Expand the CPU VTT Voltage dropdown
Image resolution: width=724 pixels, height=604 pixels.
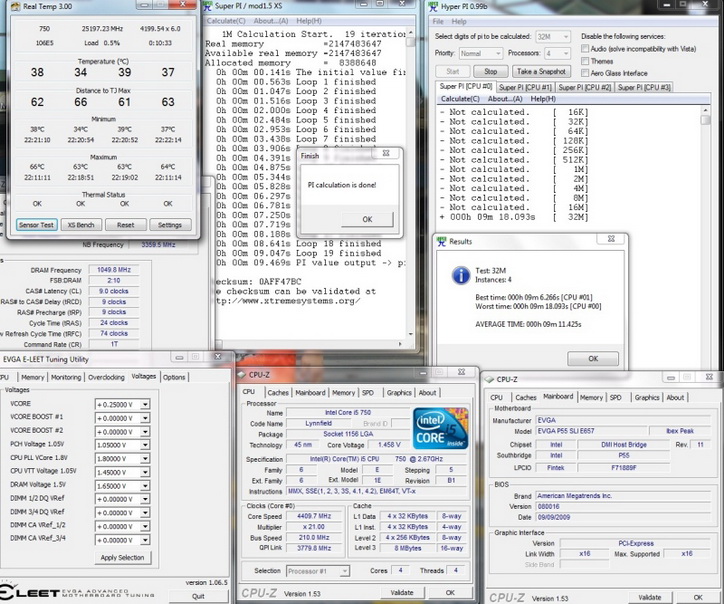click(x=145, y=472)
